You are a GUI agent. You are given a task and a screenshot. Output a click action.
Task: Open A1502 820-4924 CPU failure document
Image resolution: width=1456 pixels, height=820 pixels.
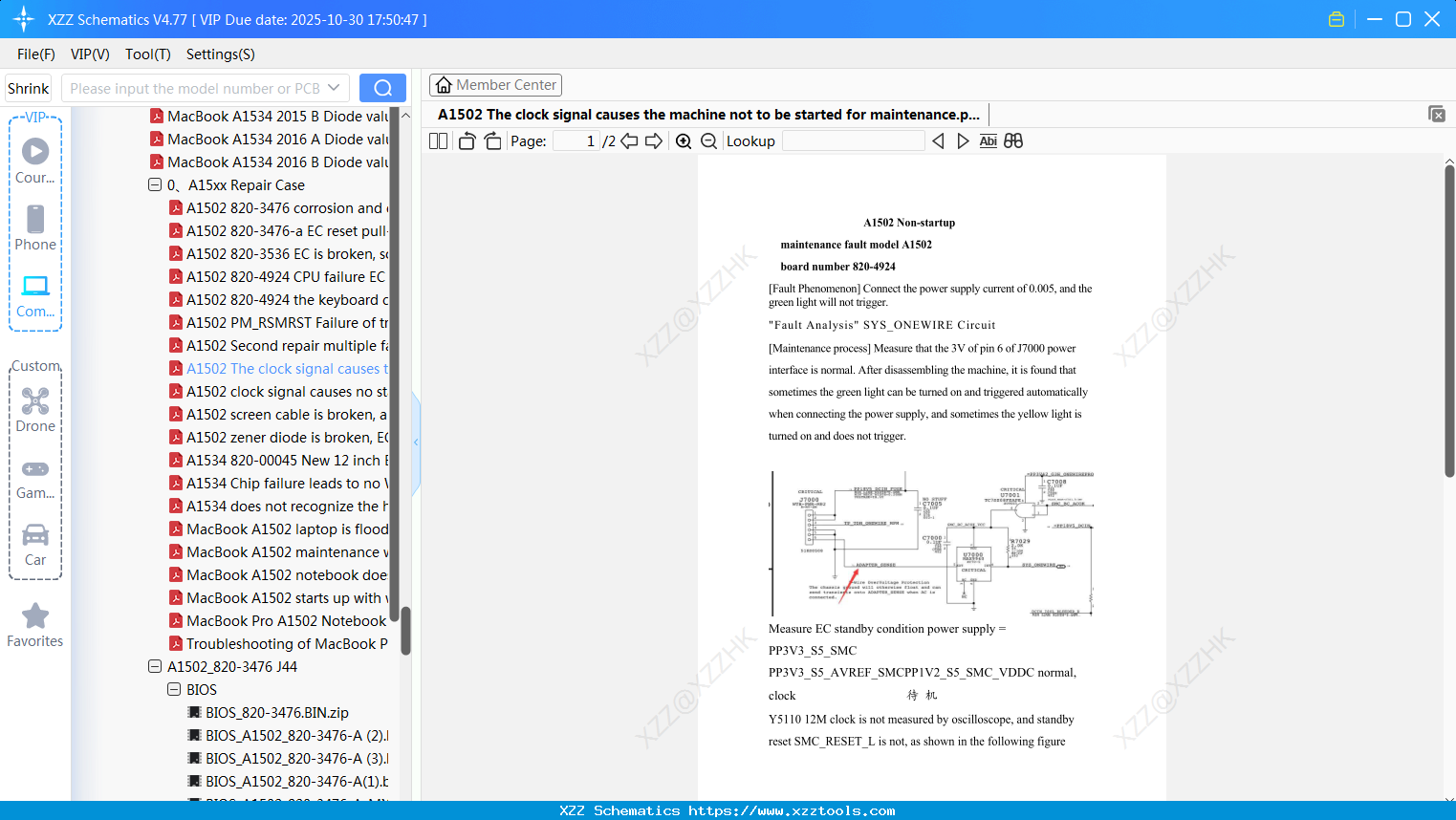coord(279,277)
